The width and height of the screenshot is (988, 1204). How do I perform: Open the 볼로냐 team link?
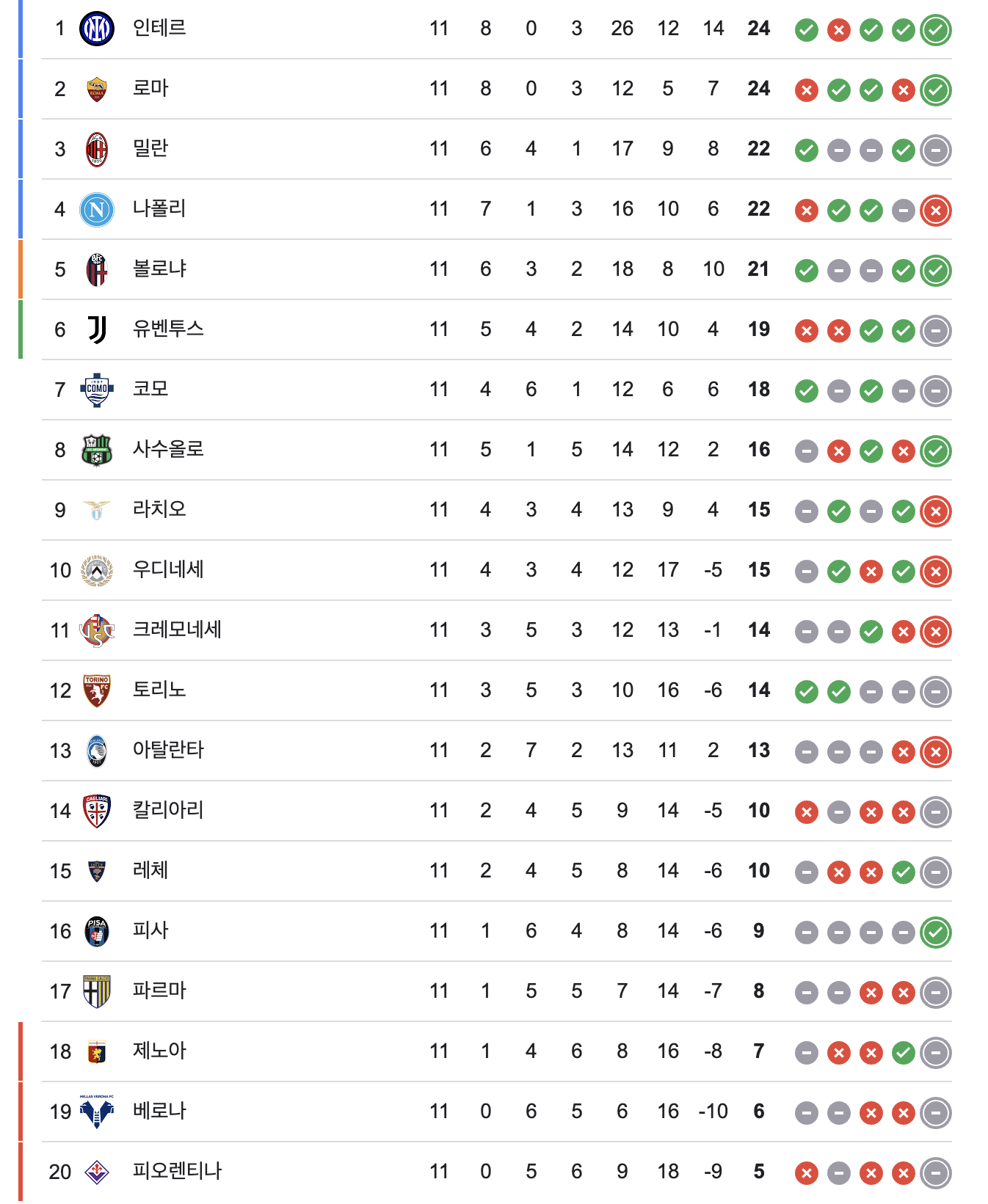click(x=159, y=269)
